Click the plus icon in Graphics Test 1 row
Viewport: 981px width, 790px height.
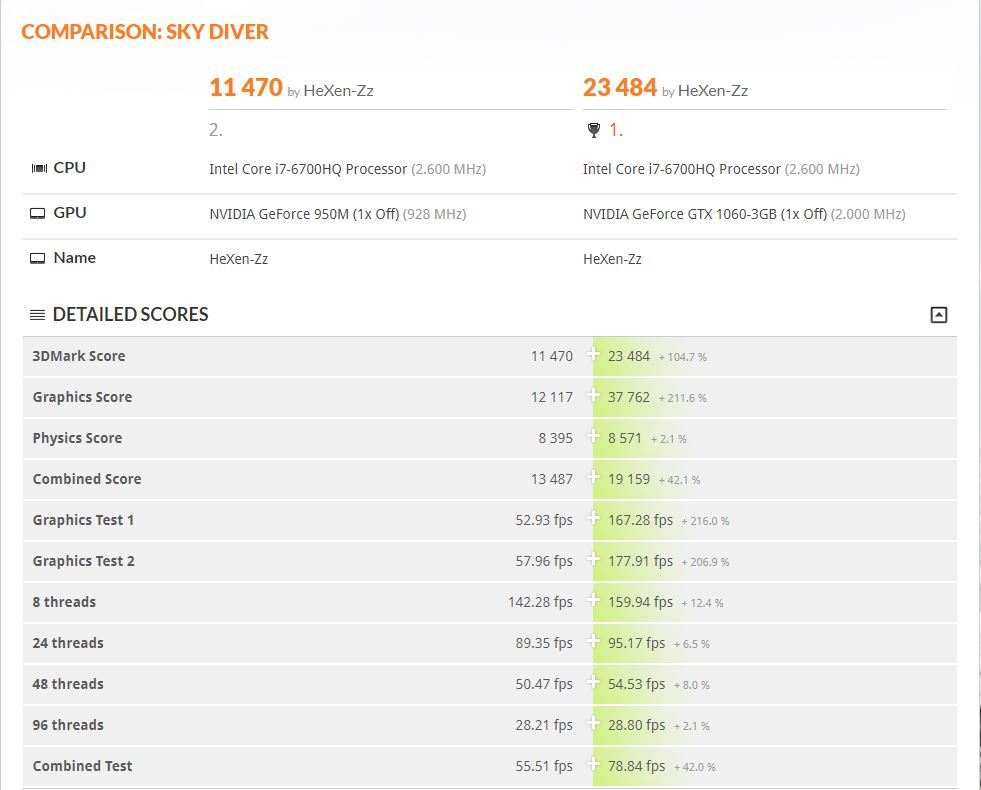point(592,519)
